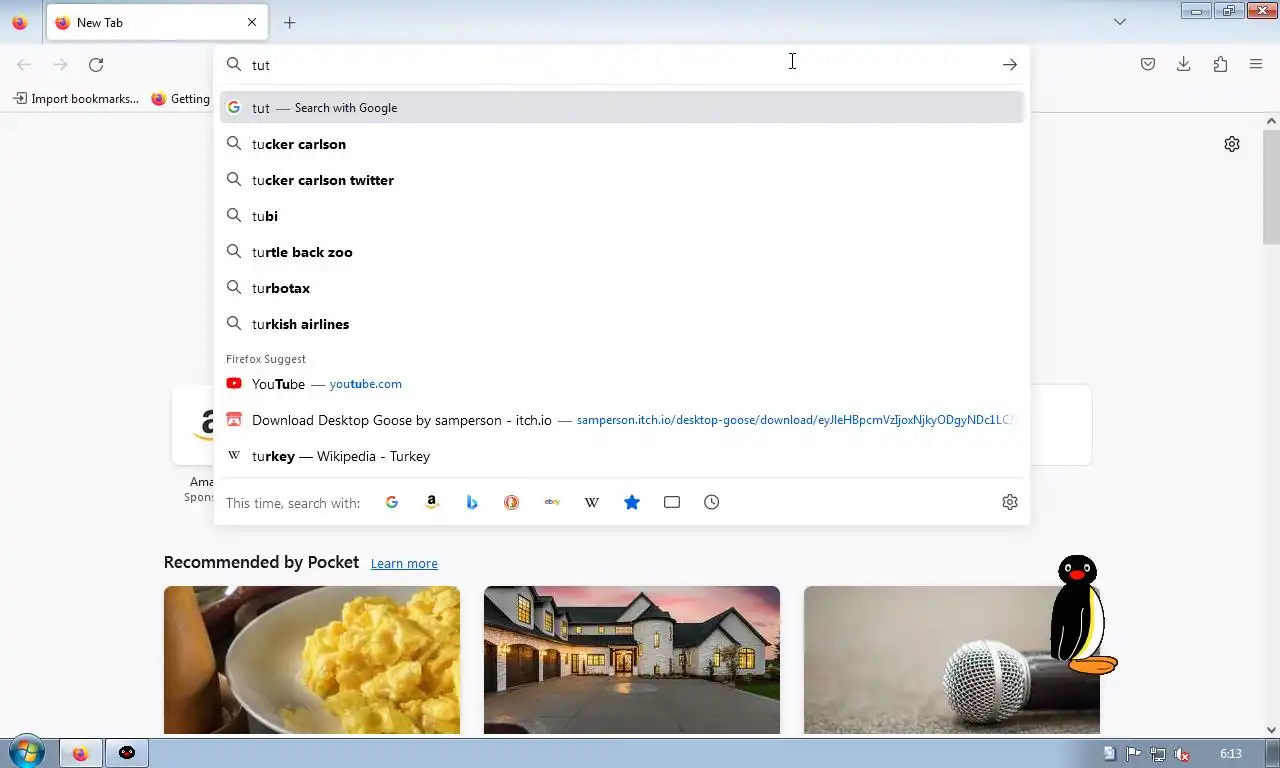Open turkey — Wikipedia suggestion
Image resolution: width=1280 pixels, height=768 pixels.
pos(622,456)
